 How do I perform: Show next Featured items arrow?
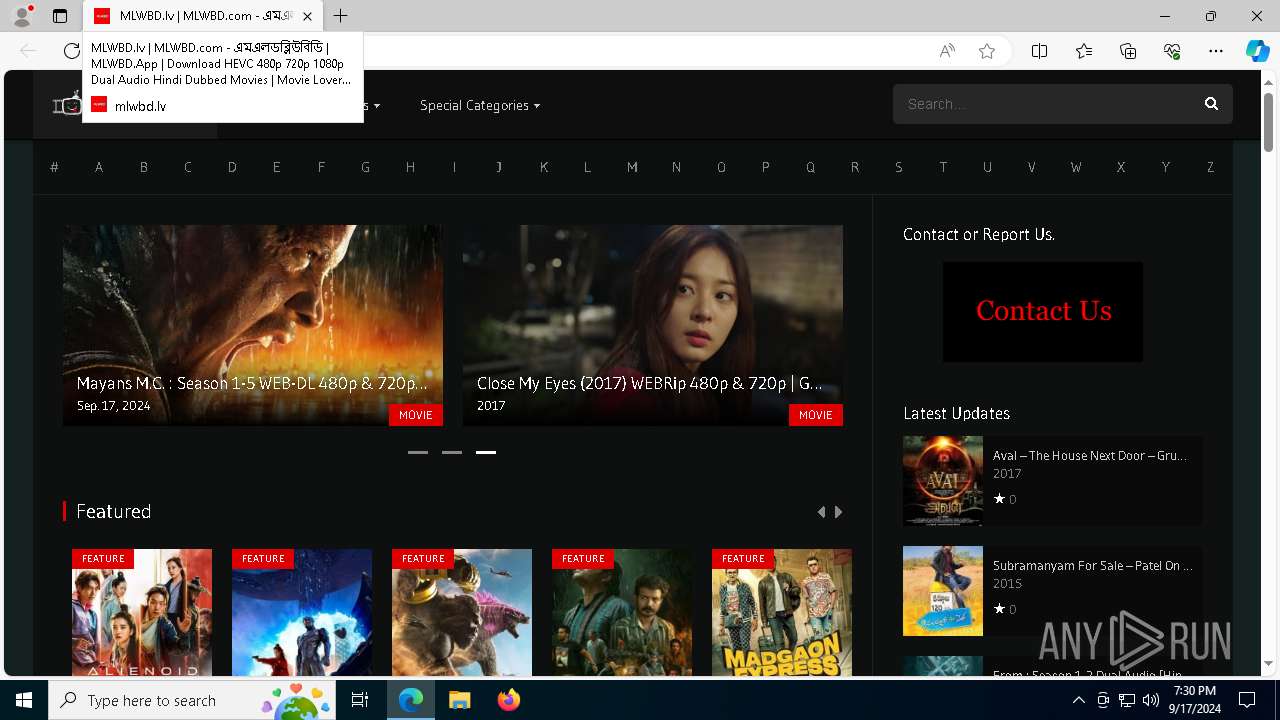click(x=838, y=512)
